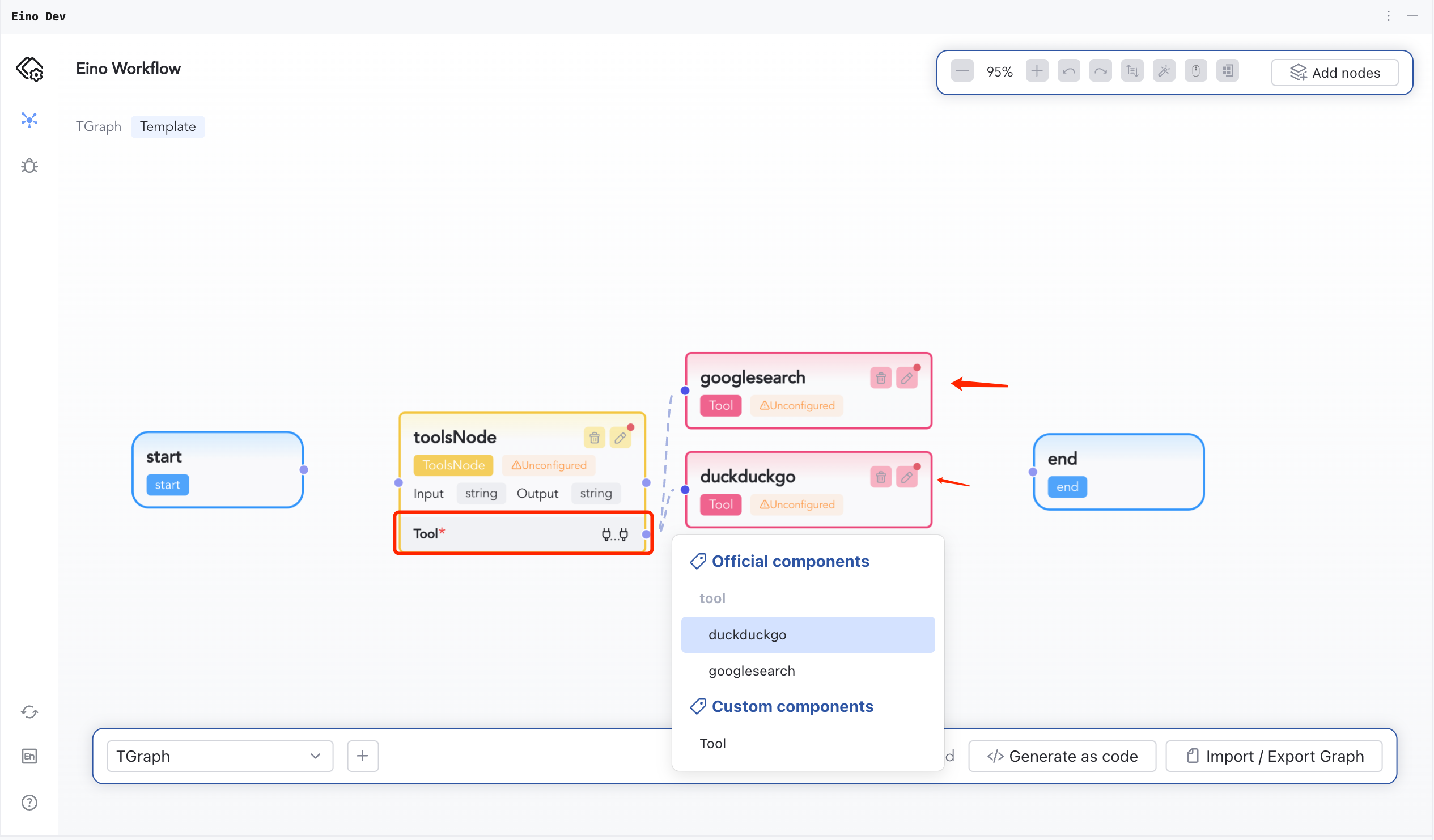Click the magic wand auto-layout icon
1434x840 pixels.
1164,72
